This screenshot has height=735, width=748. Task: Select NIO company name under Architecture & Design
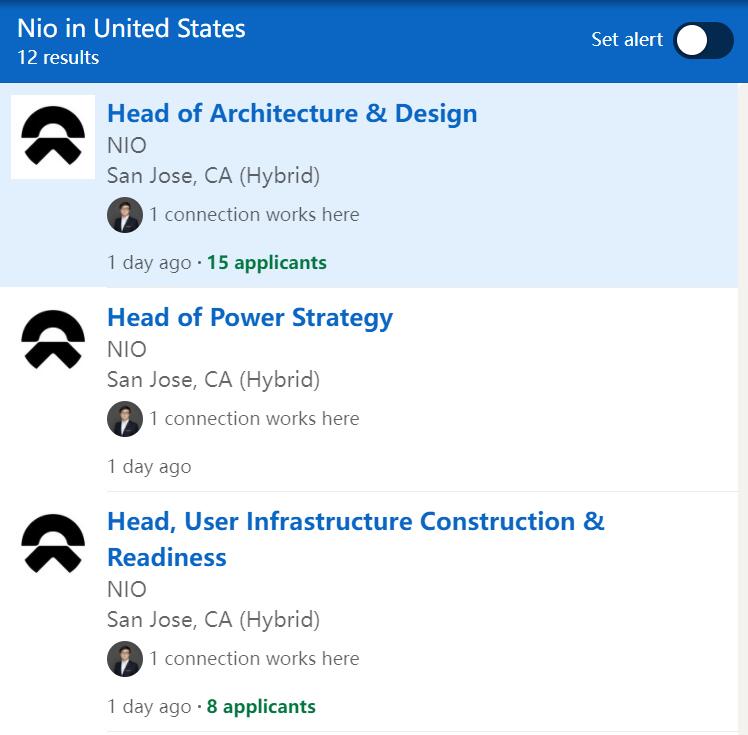pyautogui.click(x=127, y=145)
